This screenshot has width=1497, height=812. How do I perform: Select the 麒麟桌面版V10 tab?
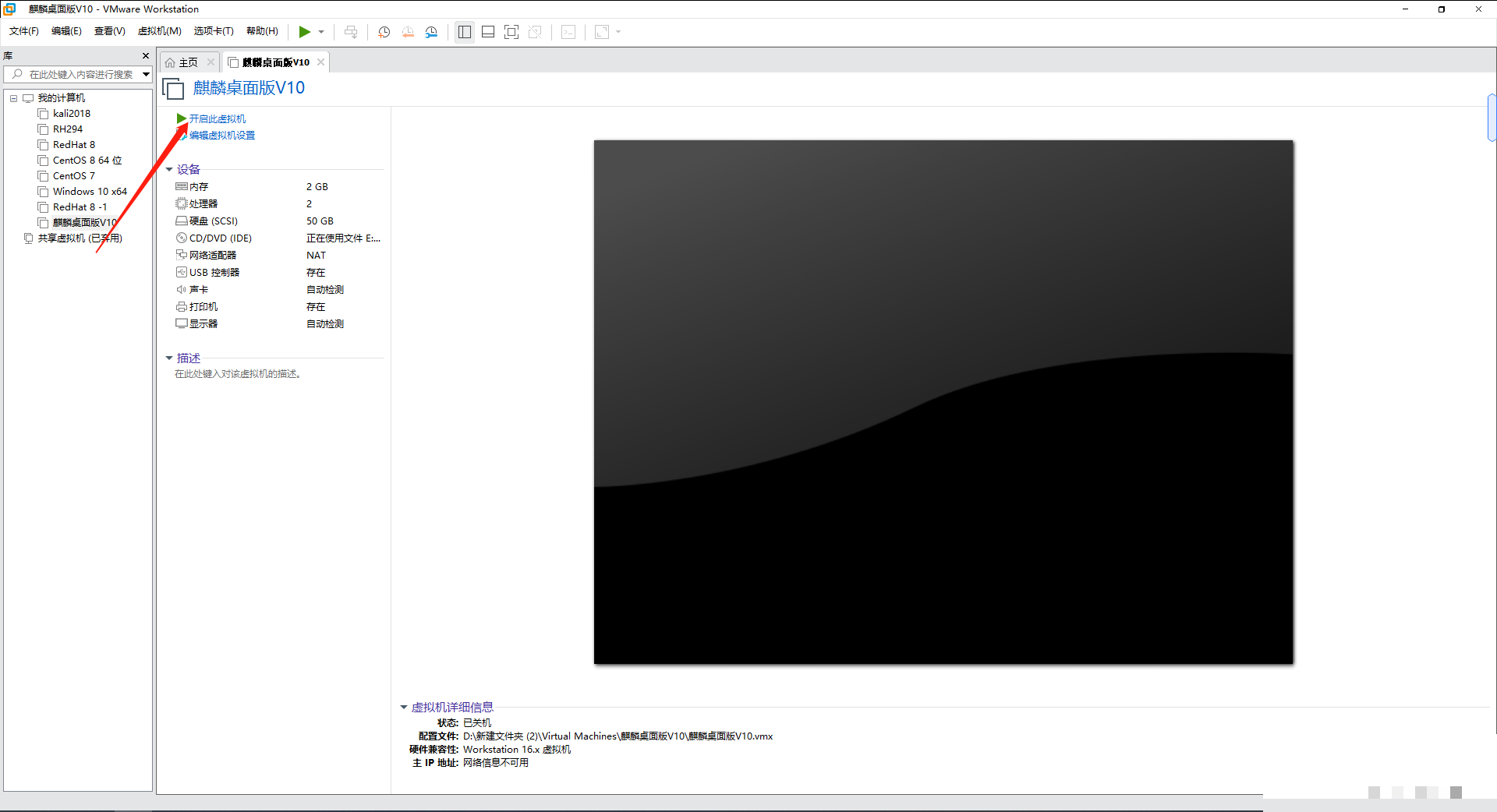[x=275, y=62]
